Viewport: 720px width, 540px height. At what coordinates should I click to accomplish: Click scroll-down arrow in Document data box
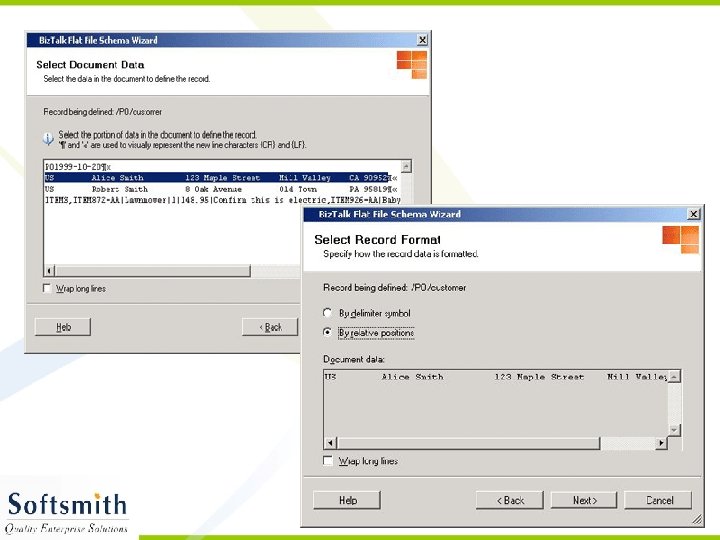(x=674, y=430)
